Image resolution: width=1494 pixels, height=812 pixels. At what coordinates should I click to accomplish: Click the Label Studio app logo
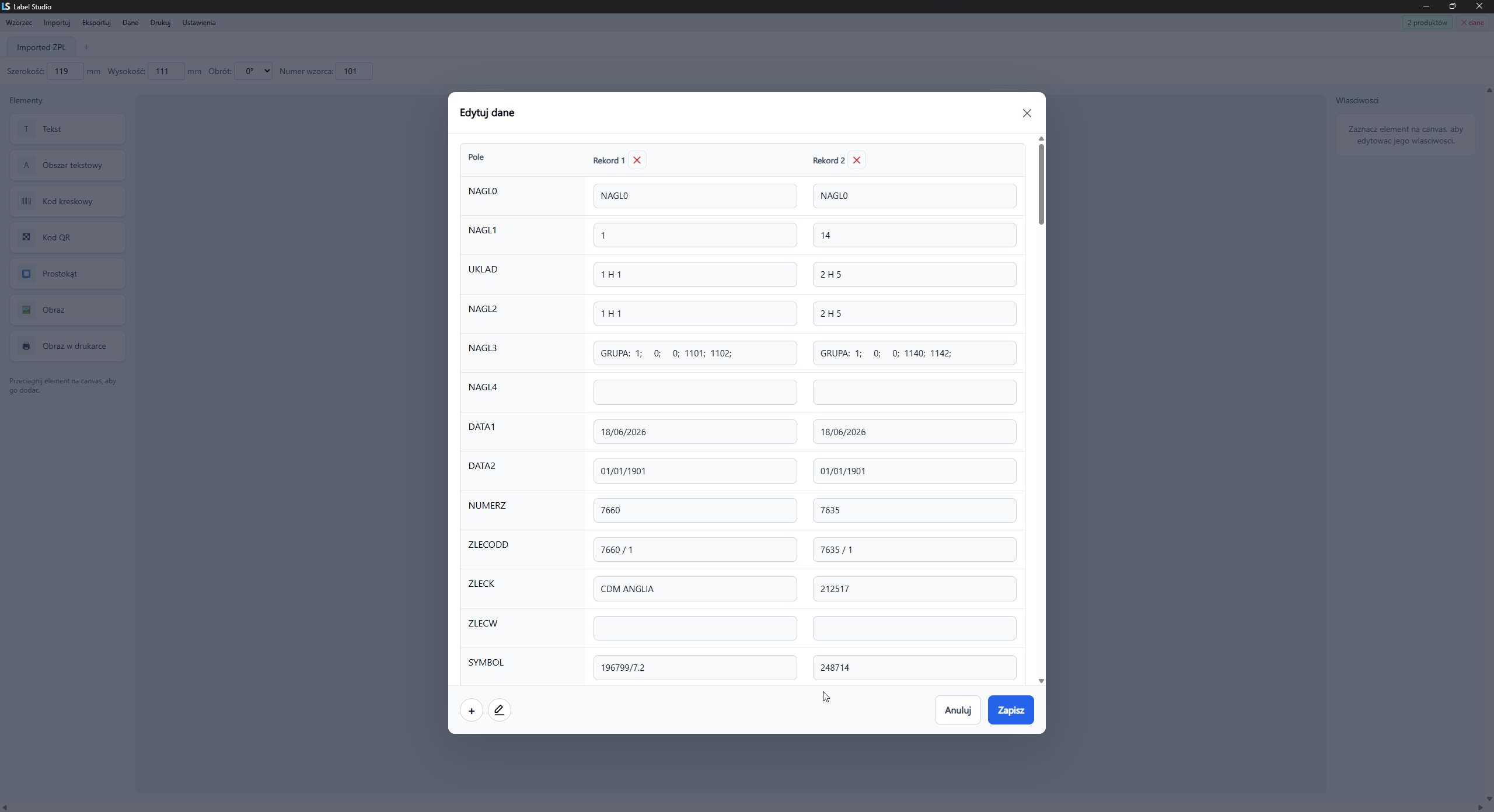pos(6,6)
